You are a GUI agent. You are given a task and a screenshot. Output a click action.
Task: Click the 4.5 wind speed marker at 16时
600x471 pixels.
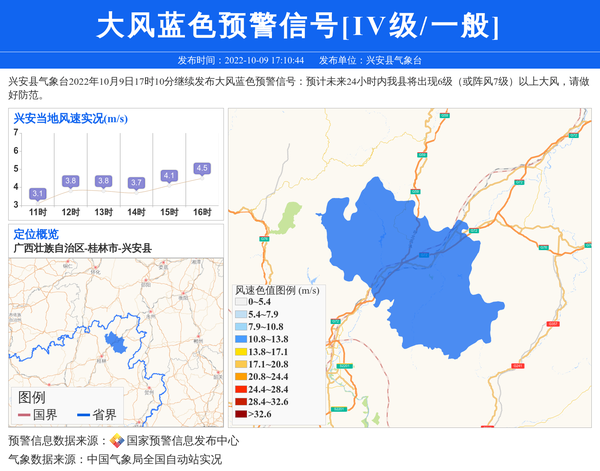tap(202, 168)
